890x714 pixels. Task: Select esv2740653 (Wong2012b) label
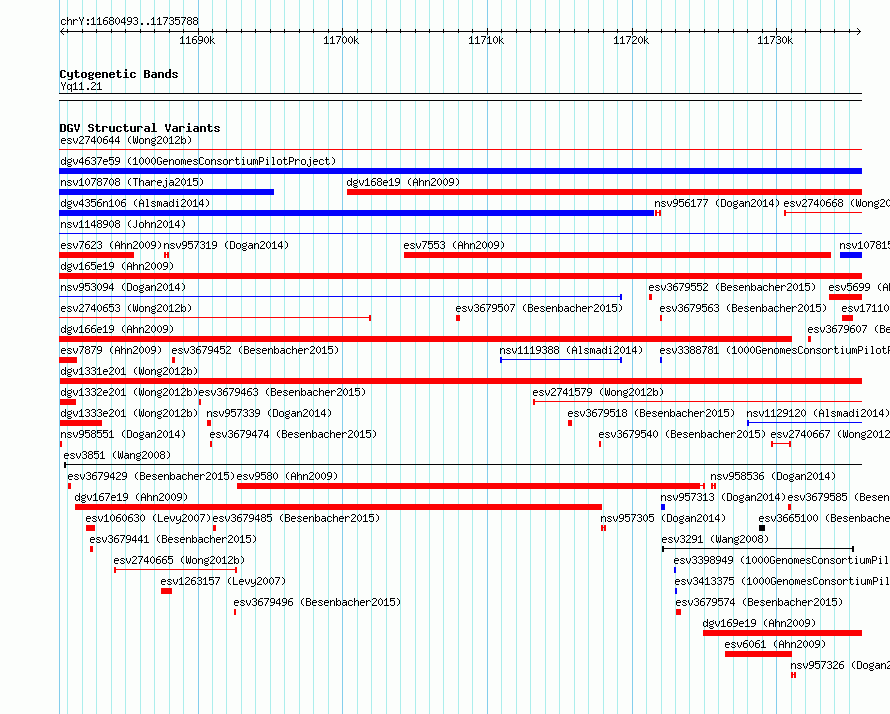(126, 308)
